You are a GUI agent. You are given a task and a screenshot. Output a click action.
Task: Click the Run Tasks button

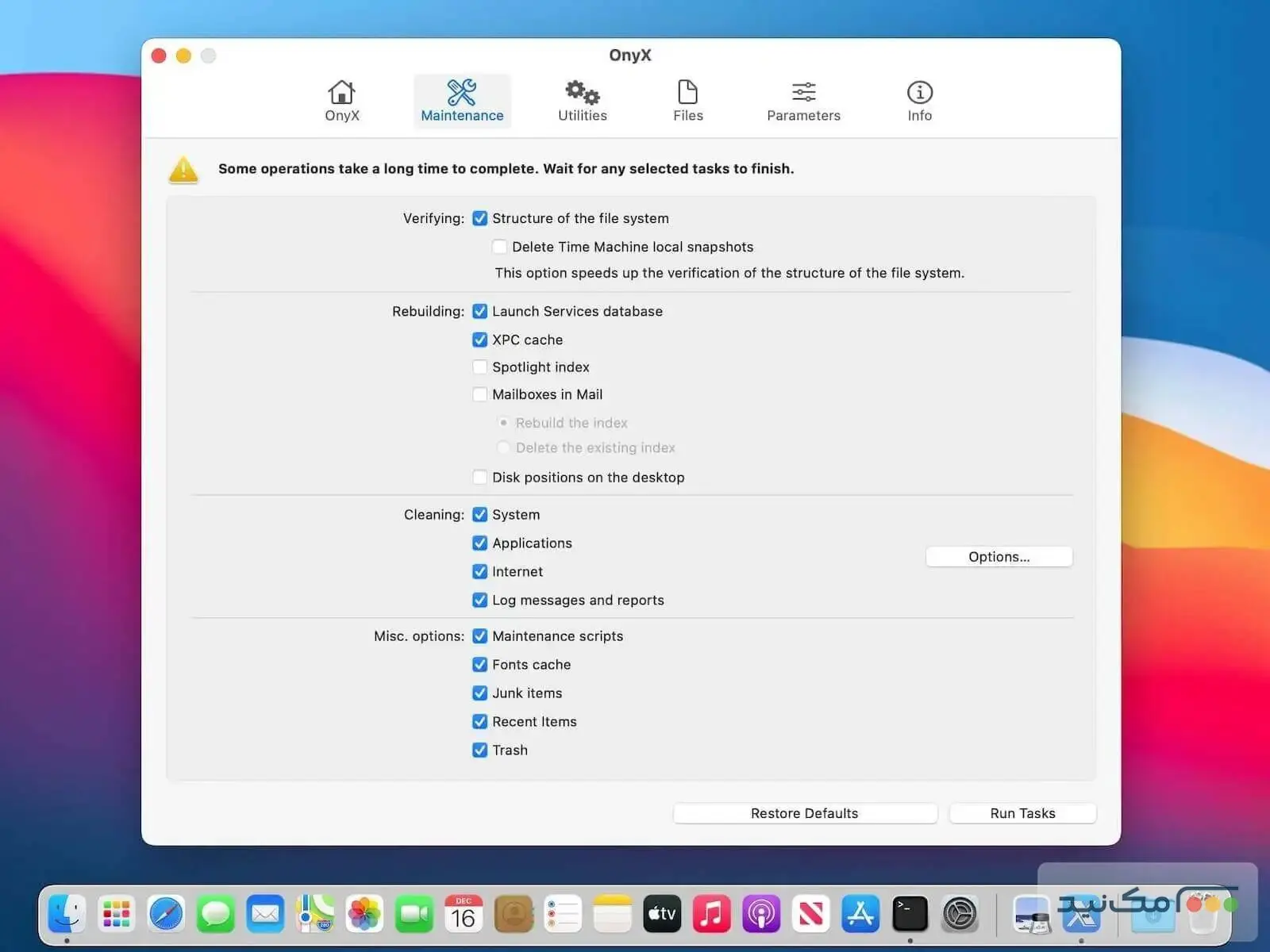tap(1022, 813)
